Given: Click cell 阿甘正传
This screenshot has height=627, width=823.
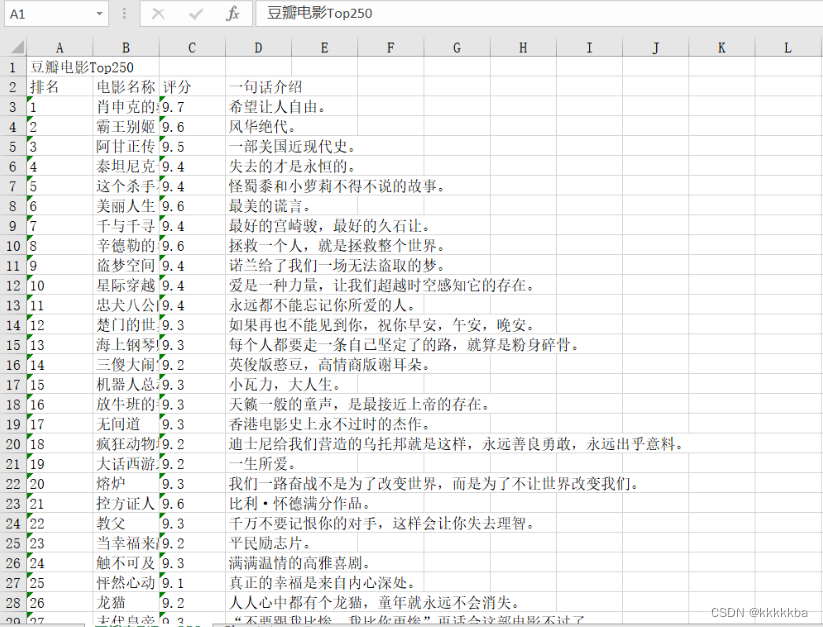Looking at the screenshot, I should click(126, 146).
